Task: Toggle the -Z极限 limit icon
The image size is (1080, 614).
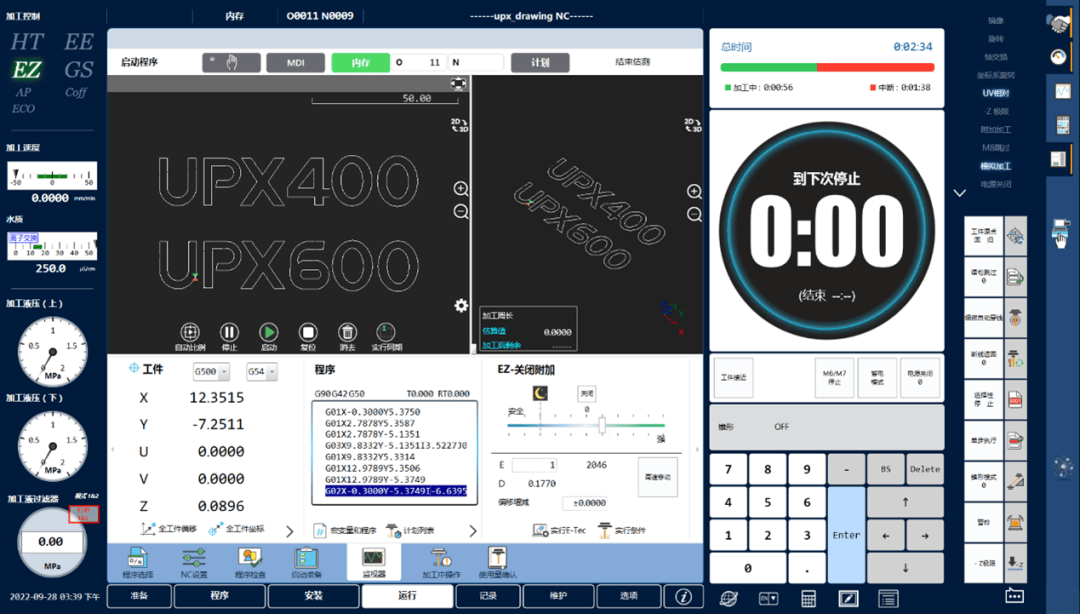Action: click(x=1015, y=562)
